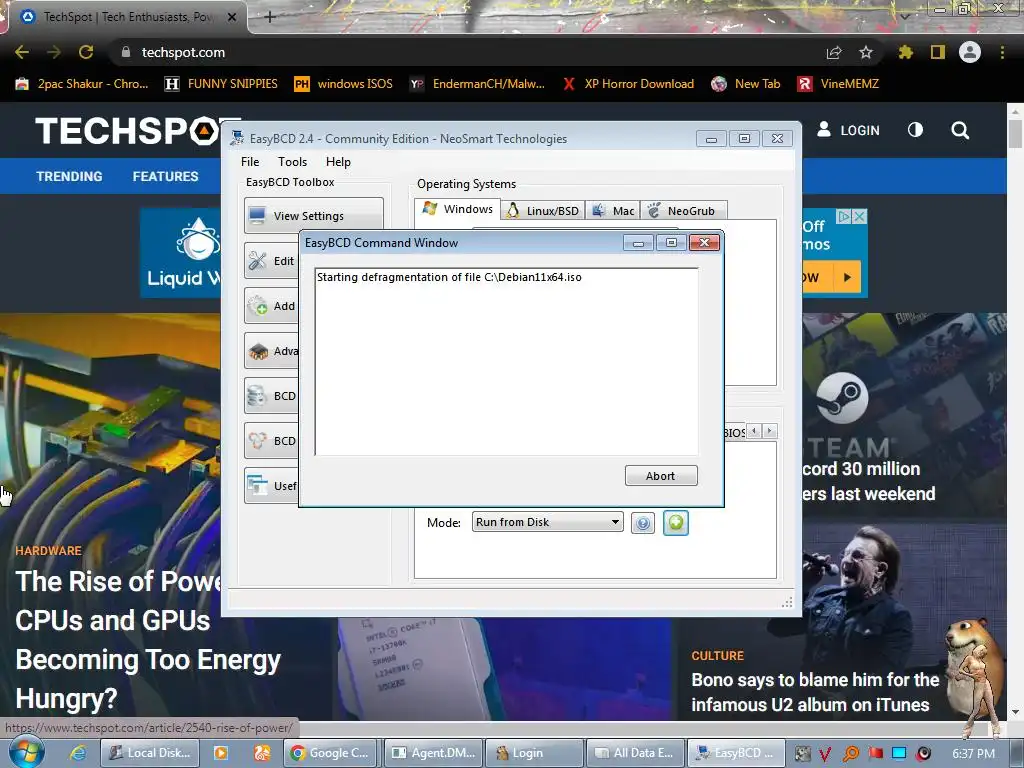
Task: Open the FUNNY SNIPPIES bookmark
Action: tap(221, 84)
